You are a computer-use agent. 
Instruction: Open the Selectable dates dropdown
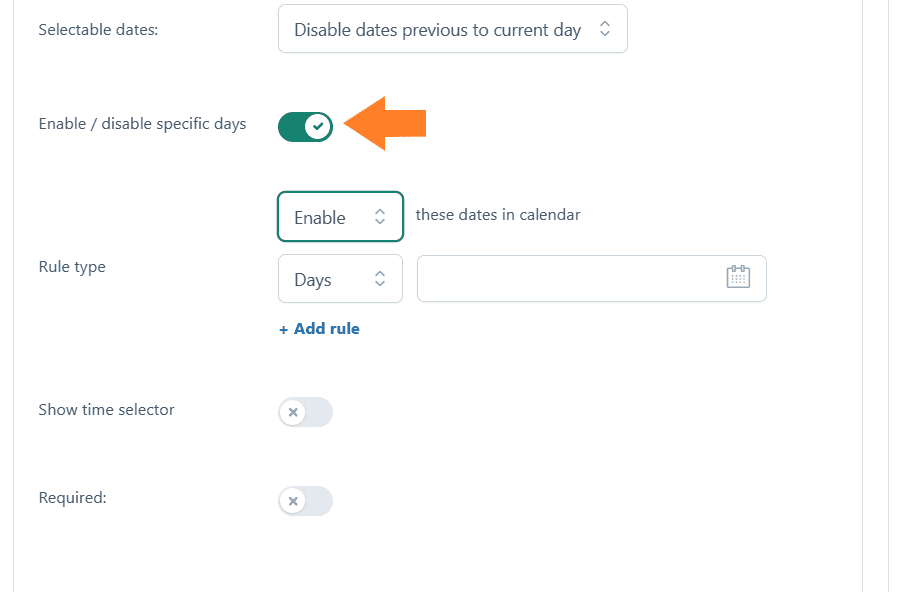tap(453, 29)
